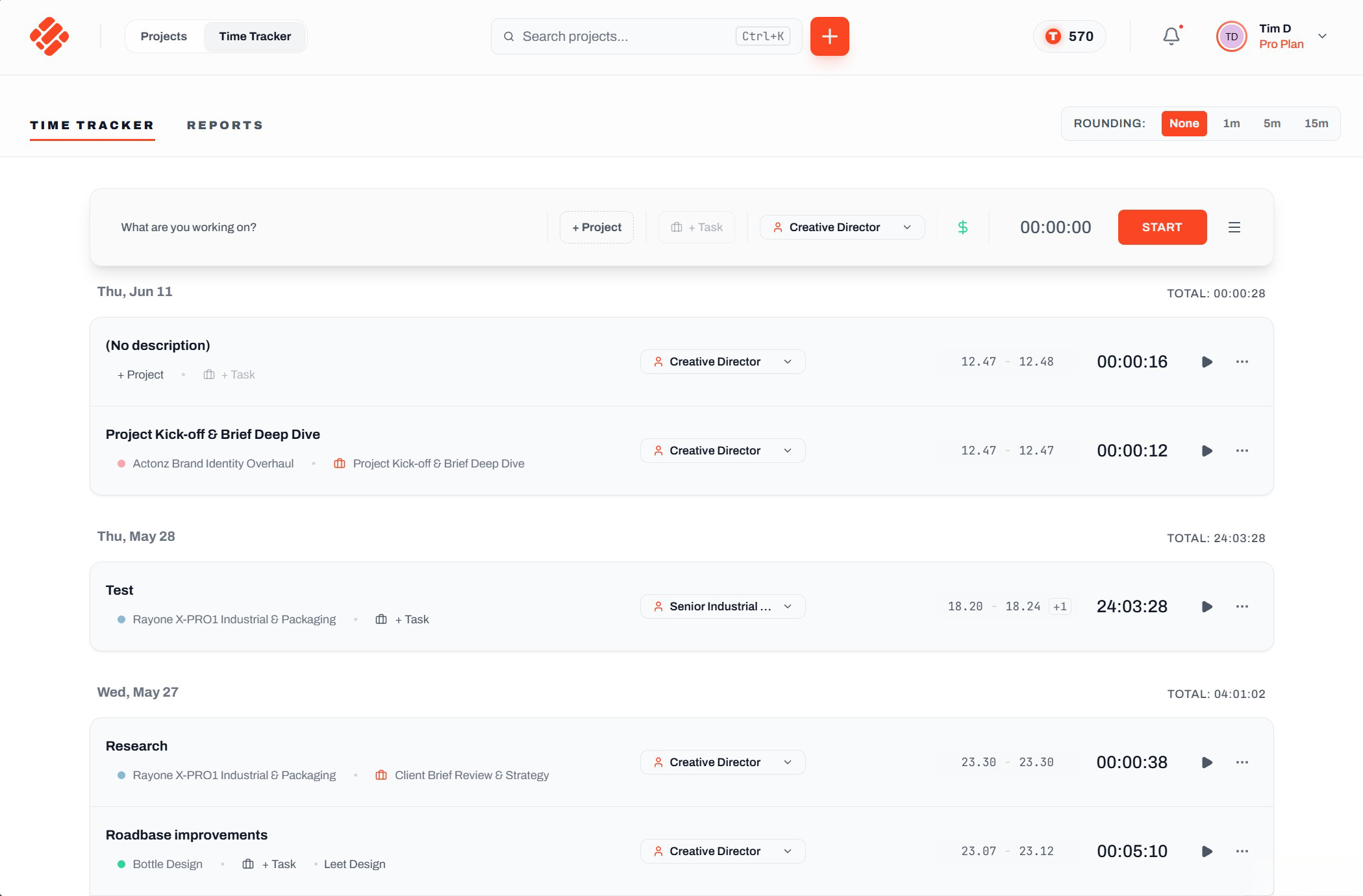The image size is (1363, 896).
Task: Click the +1 day badge on Test entry
Action: pyautogui.click(x=1060, y=606)
